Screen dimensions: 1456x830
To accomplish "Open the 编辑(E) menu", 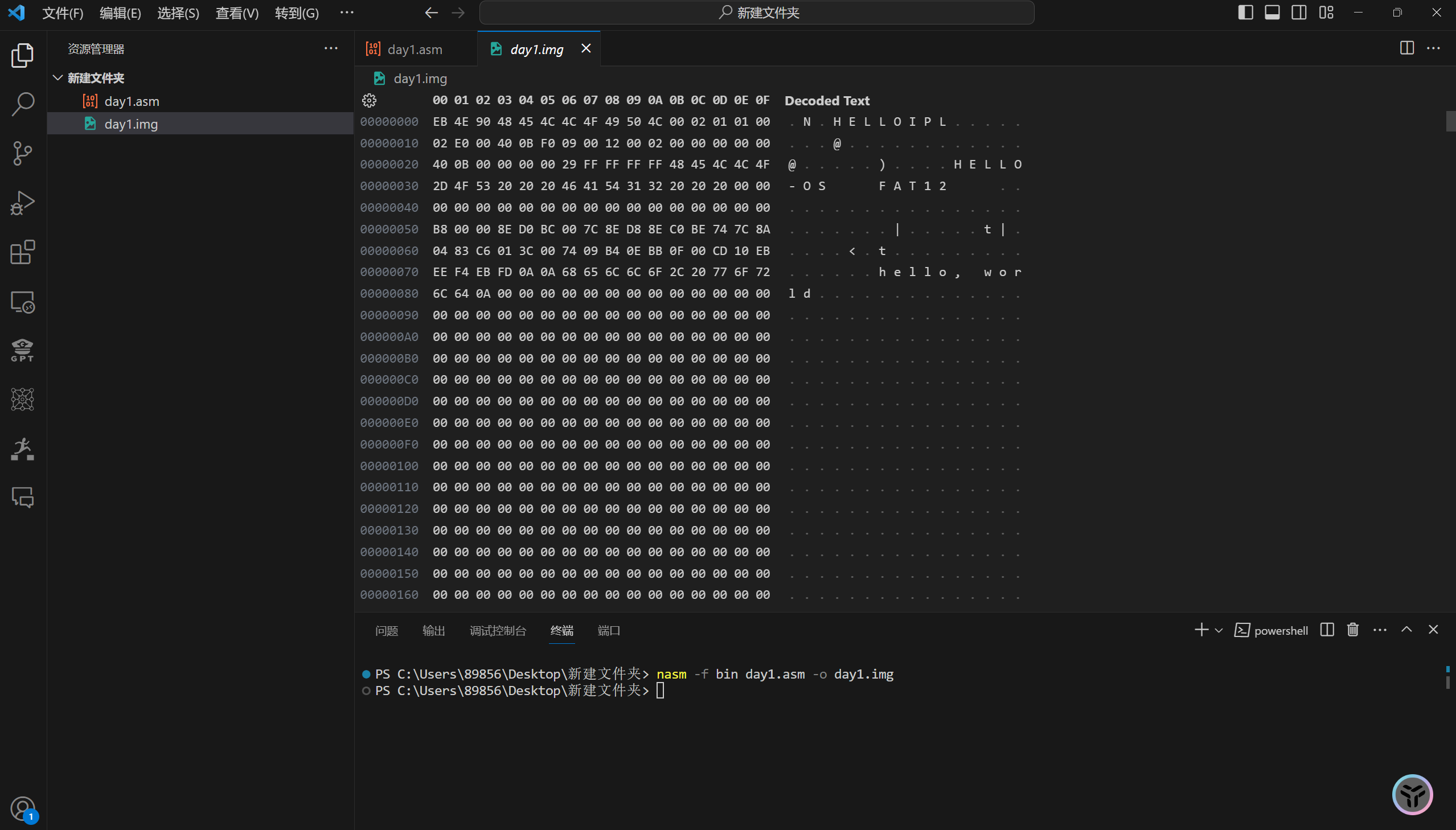I will [120, 13].
